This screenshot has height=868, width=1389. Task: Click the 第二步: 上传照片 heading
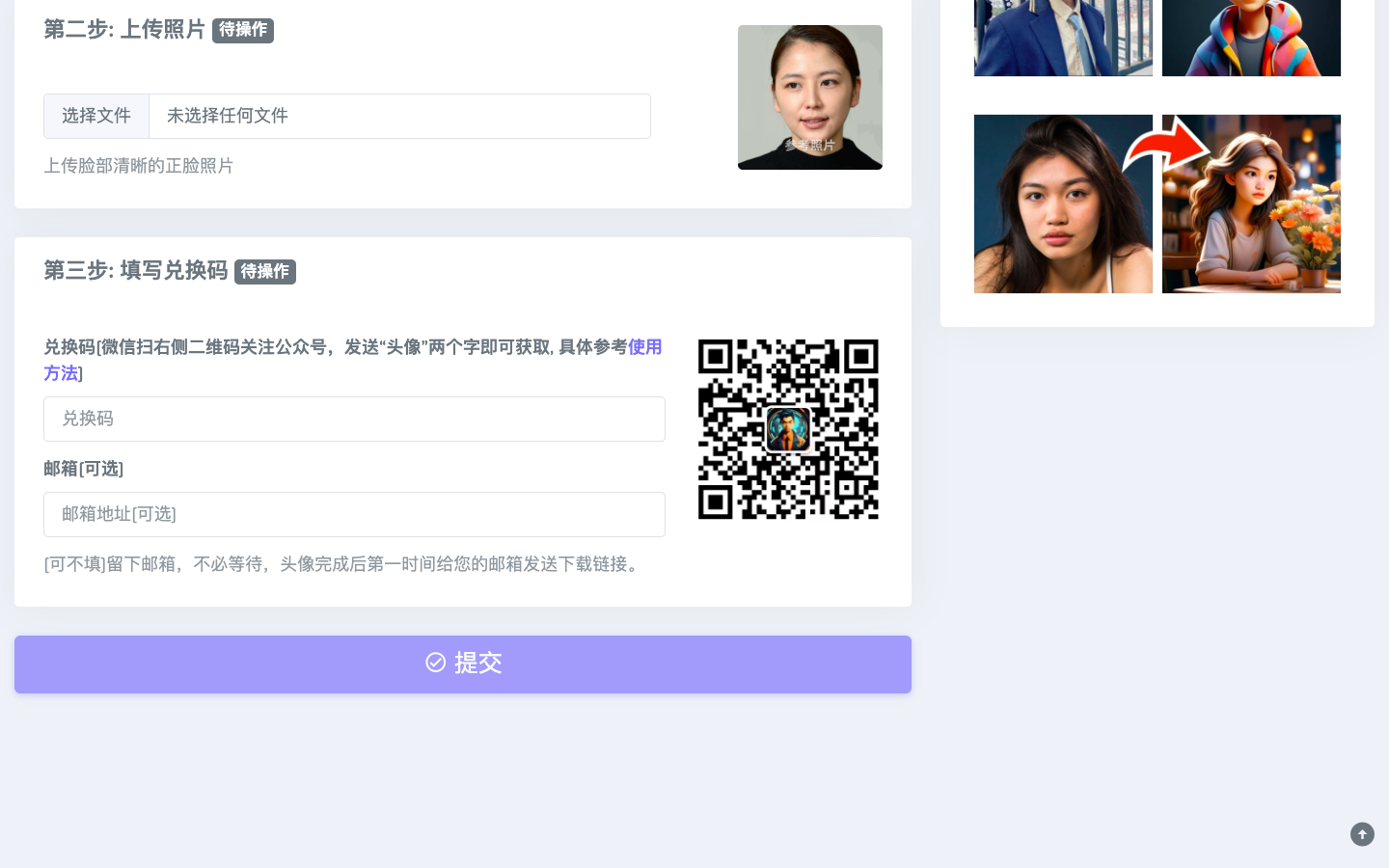point(124,30)
